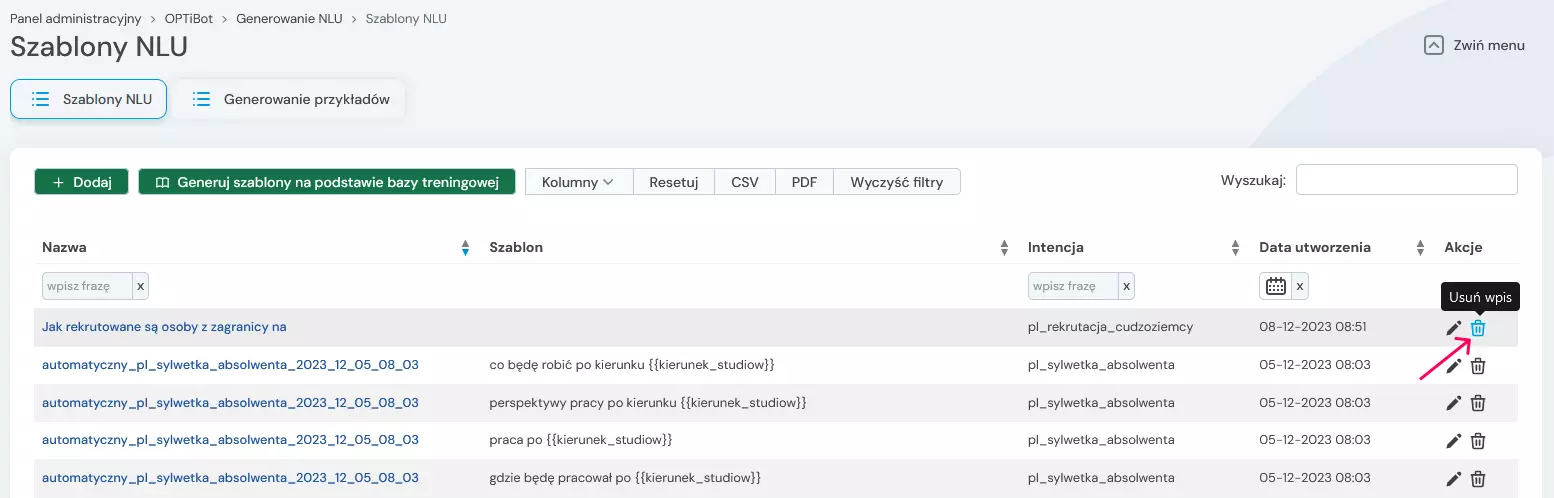Delete the pl_rekrutacja_cudzoziemcy entry with the trash icon
This screenshot has width=1554, height=498.
click(x=1478, y=328)
